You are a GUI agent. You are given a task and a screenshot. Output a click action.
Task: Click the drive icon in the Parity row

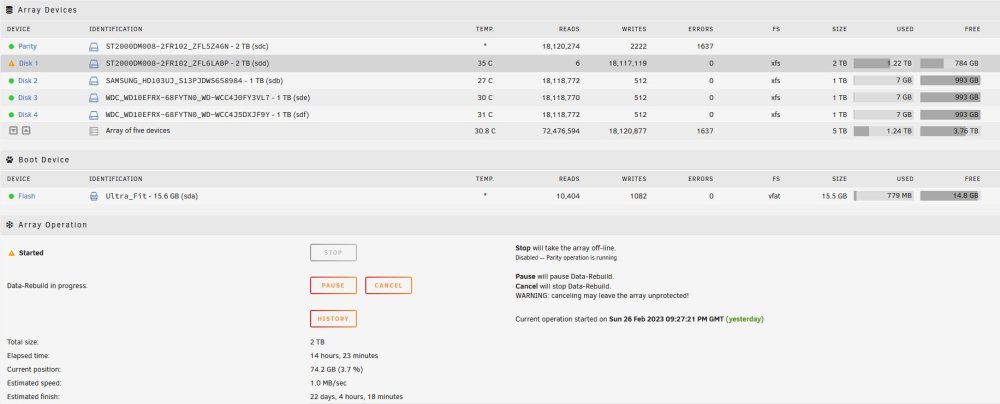(x=94, y=47)
